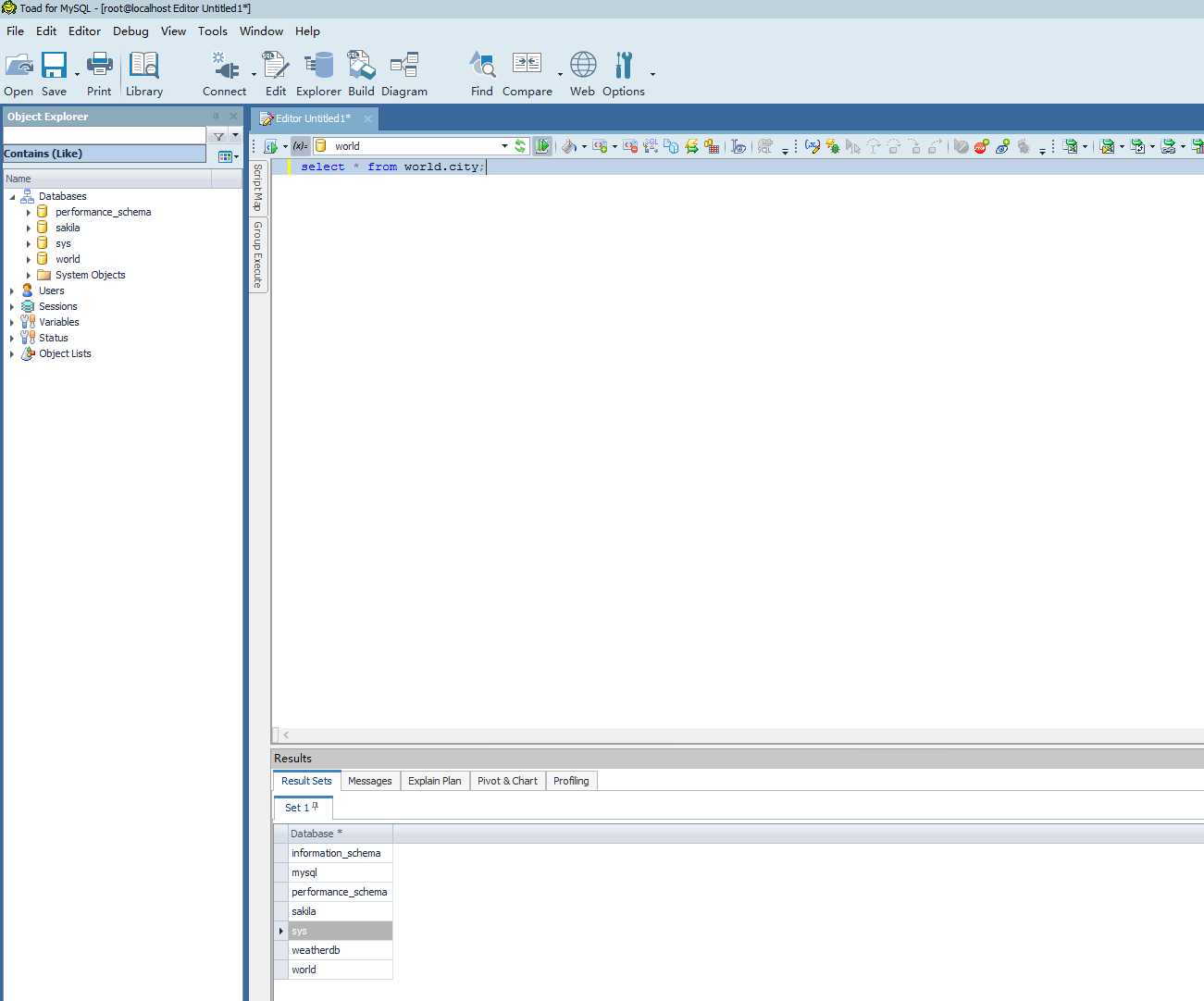Viewport: 1204px width, 1001px height.
Task: Select the Sessions tree item
Action: 57,306
